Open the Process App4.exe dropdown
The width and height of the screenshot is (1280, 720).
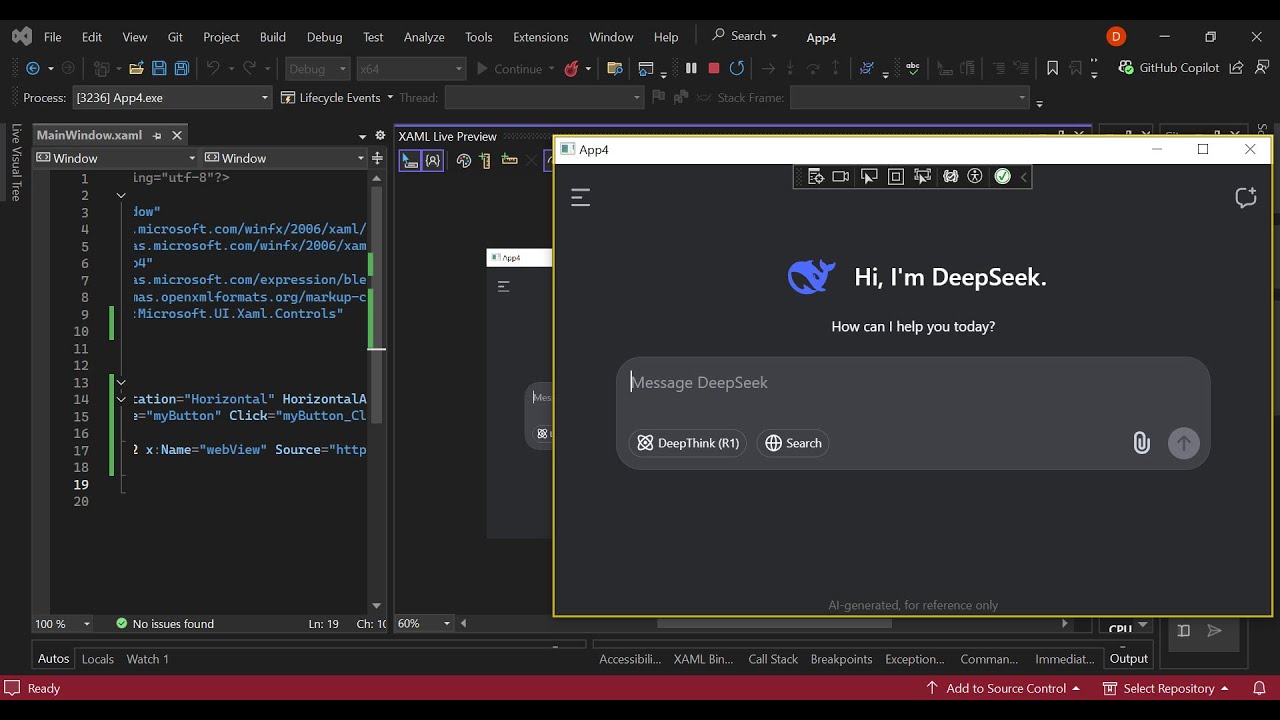pos(172,98)
